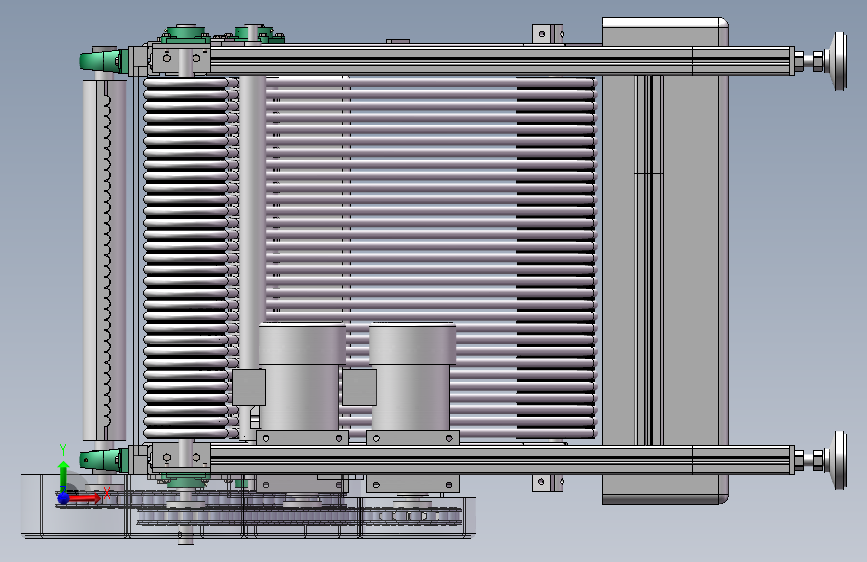Click the left motor's mounting plate
867x562 pixels.
coord(302,438)
